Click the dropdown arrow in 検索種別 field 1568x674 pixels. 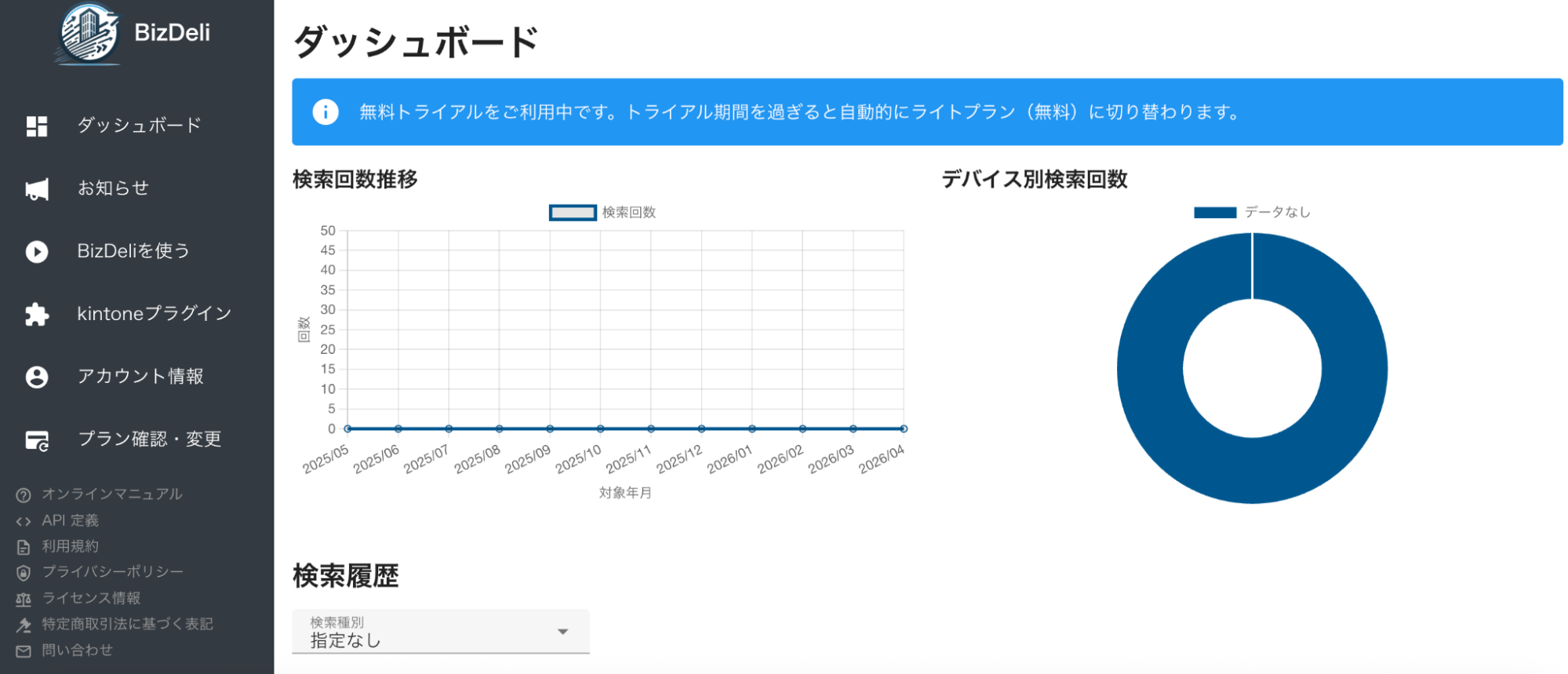562,632
